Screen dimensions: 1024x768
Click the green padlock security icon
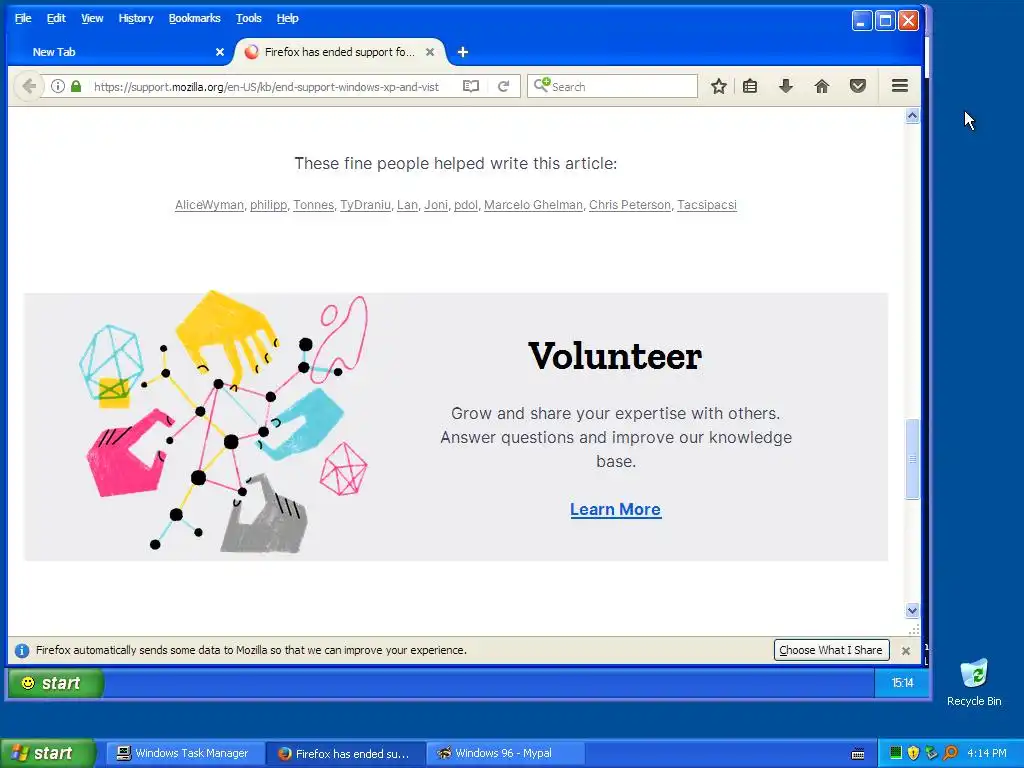click(76, 86)
